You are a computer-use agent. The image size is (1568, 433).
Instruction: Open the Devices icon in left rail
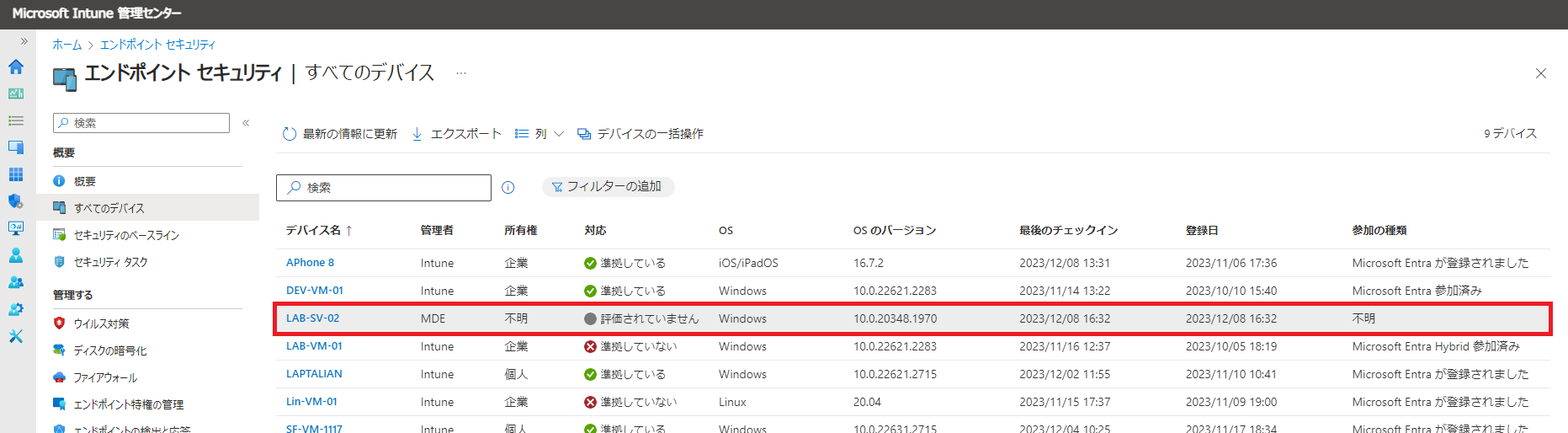[16, 147]
